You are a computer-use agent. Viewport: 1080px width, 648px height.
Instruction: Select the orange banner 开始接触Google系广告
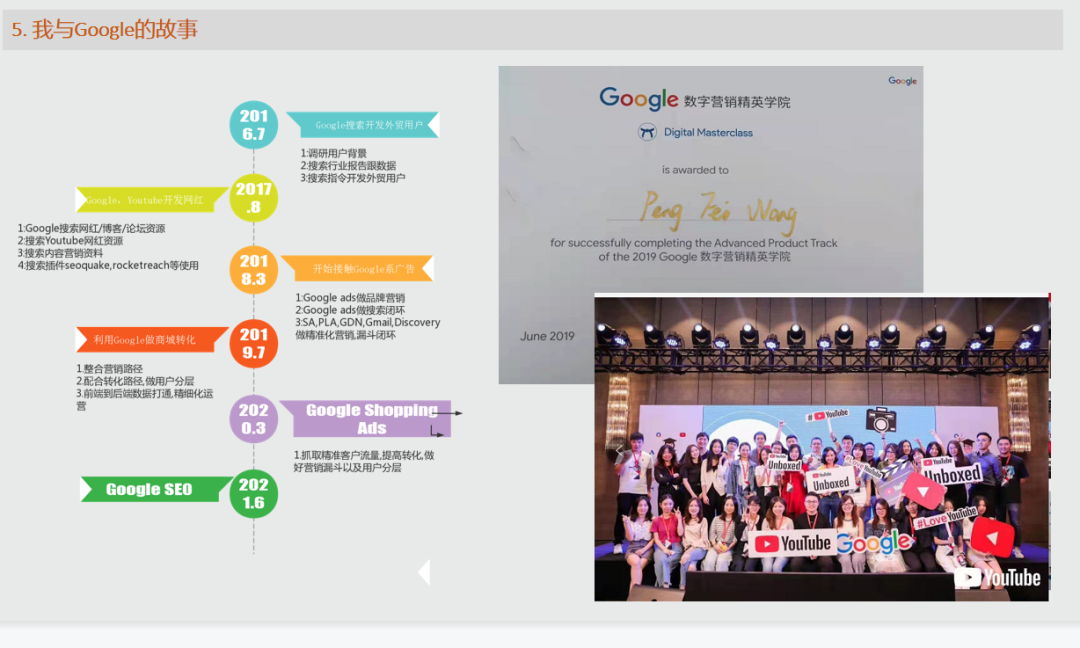357,269
